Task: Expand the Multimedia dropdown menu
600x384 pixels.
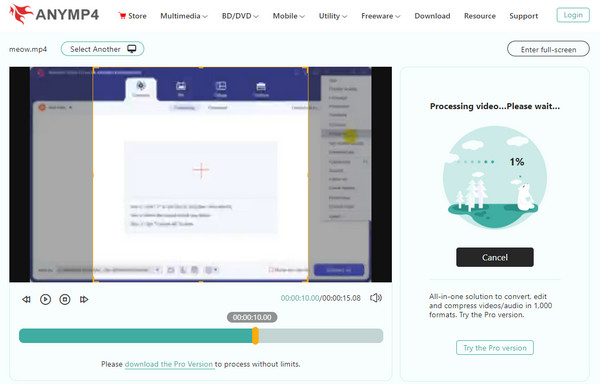Action: 184,16
